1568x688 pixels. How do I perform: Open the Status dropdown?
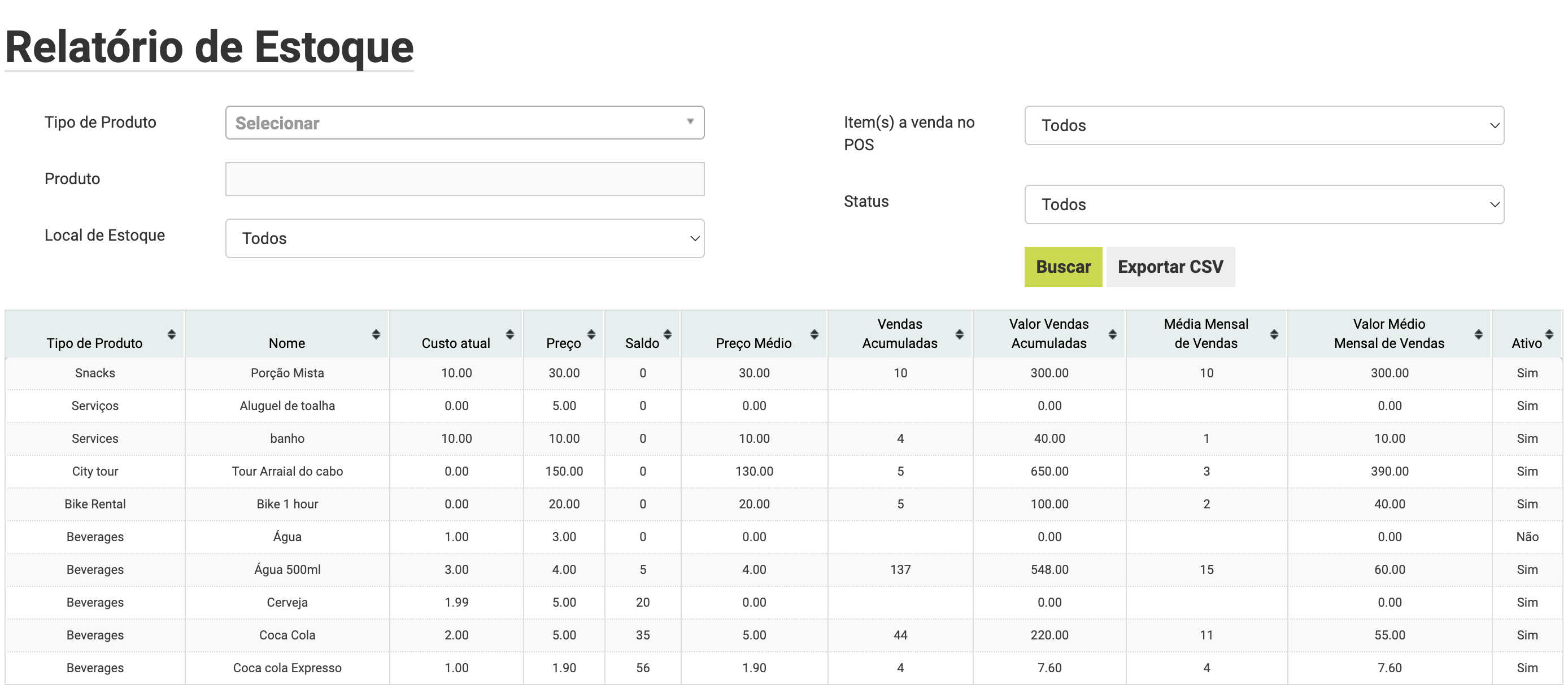1264,204
